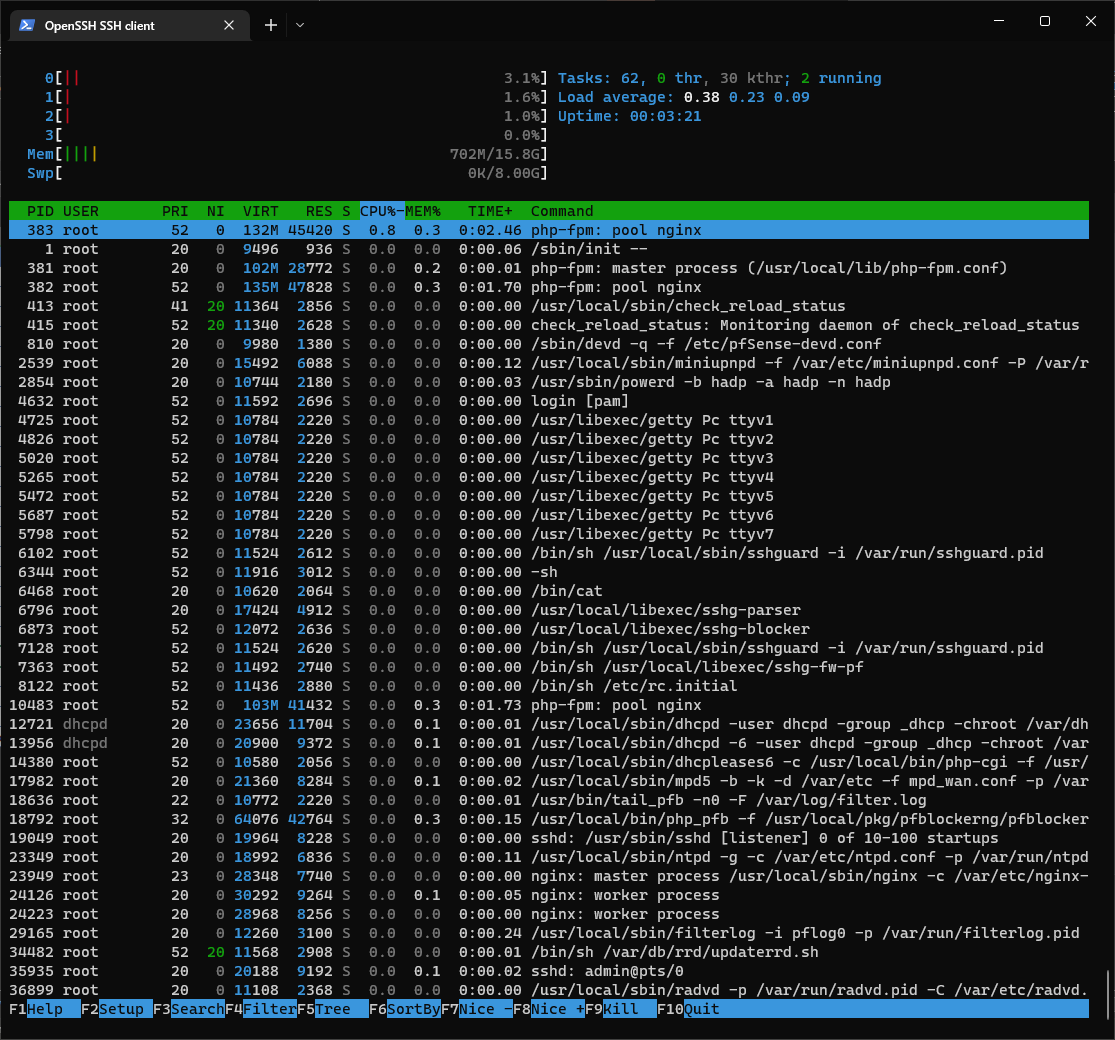This screenshot has width=1115, height=1040.
Task: Sort by the VIRT column header
Action: [x=260, y=211]
